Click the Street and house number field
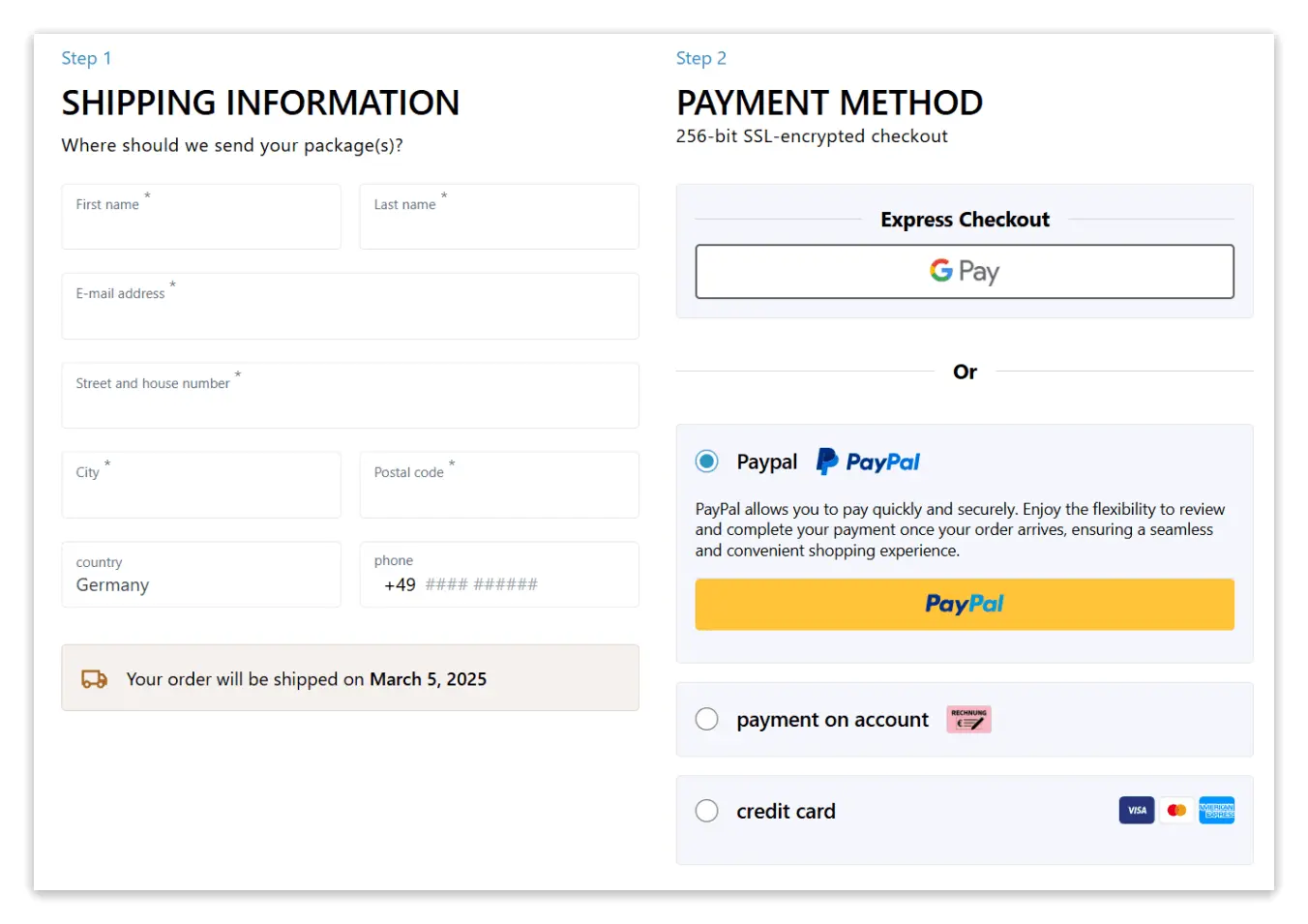This screenshot has width=1308, height=924. click(350, 396)
